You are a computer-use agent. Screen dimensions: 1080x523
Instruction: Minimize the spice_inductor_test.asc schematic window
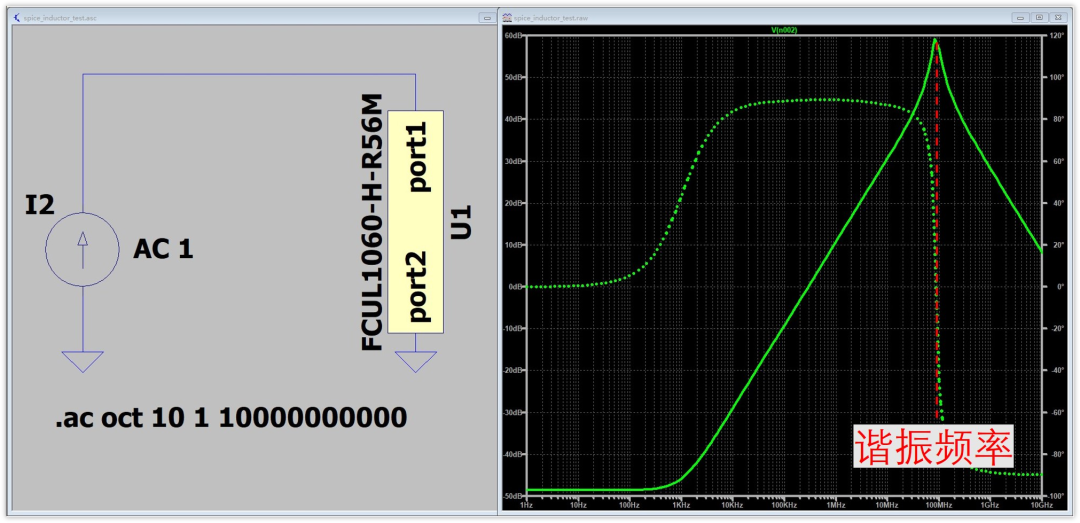click(x=488, y=17)
